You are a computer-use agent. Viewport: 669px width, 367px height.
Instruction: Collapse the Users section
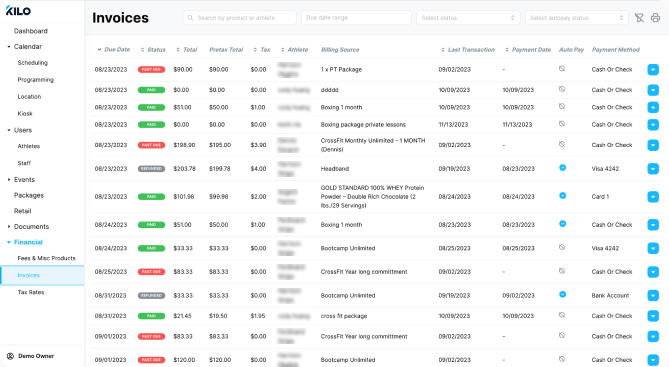[x=9, y=130]
